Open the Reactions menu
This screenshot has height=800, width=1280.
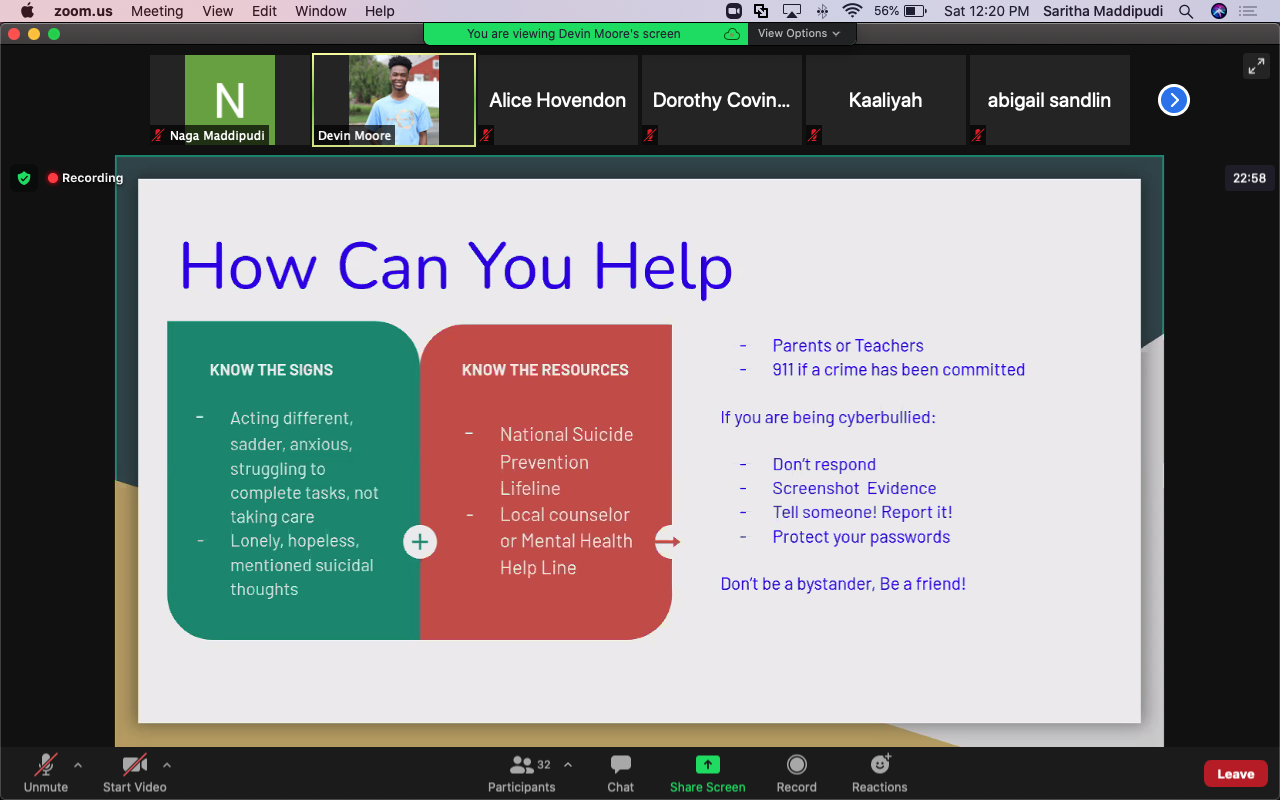tap(880, 773)
